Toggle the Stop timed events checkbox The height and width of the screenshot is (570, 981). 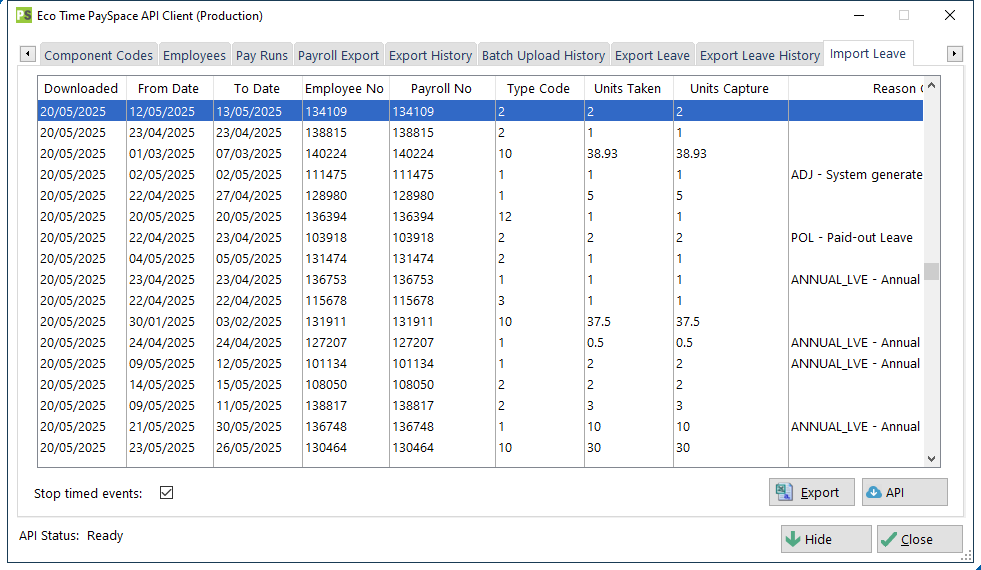[167, 493]
